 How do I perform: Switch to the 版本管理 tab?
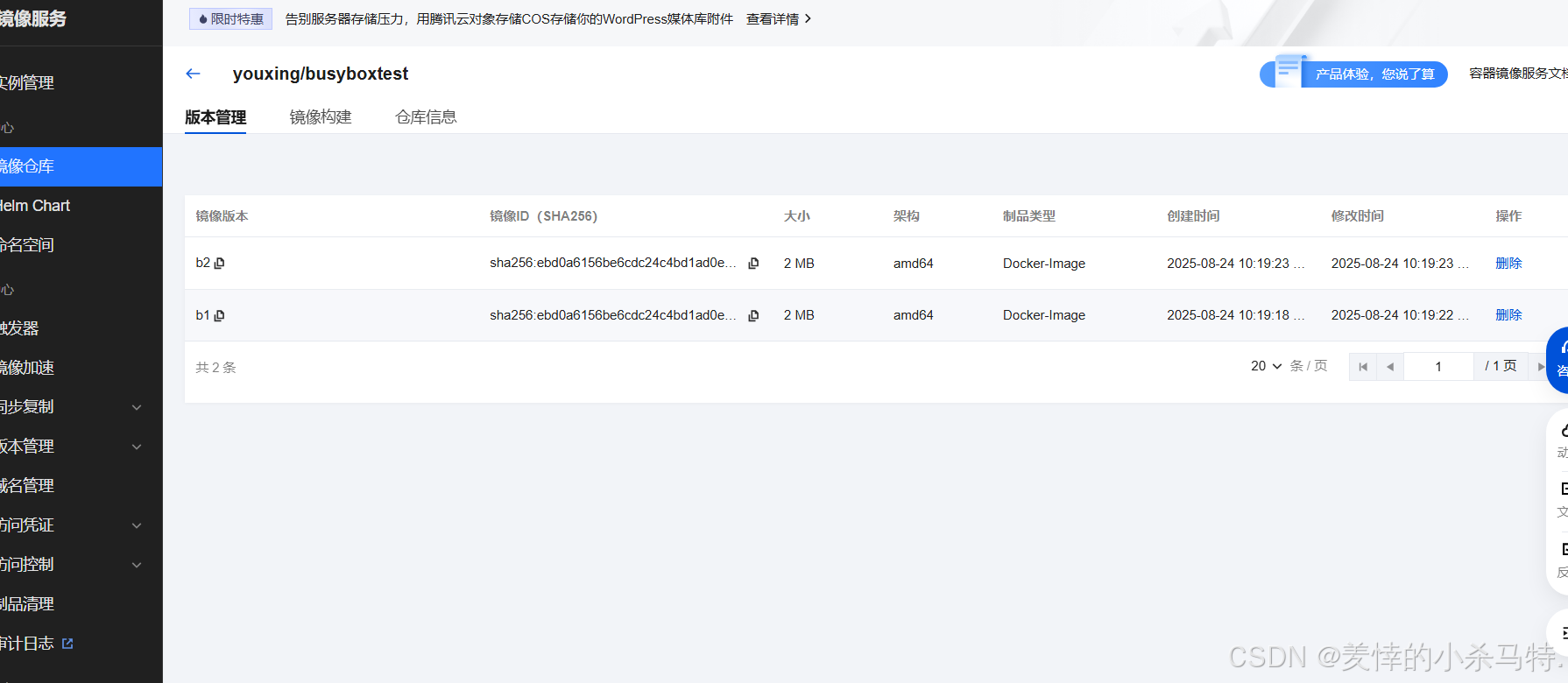point(215,117)
